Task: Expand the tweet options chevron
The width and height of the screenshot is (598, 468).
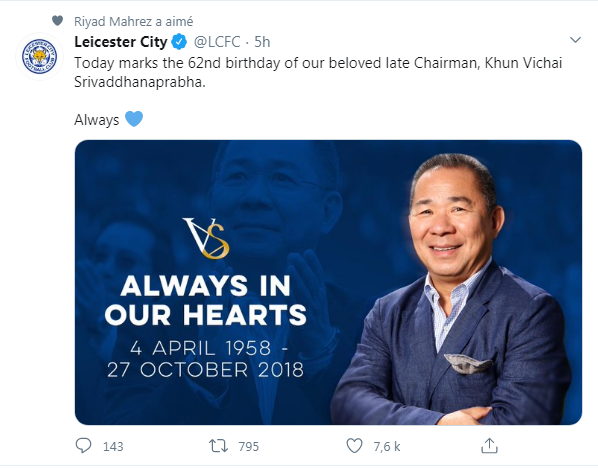Action: [x=575, y=40]
